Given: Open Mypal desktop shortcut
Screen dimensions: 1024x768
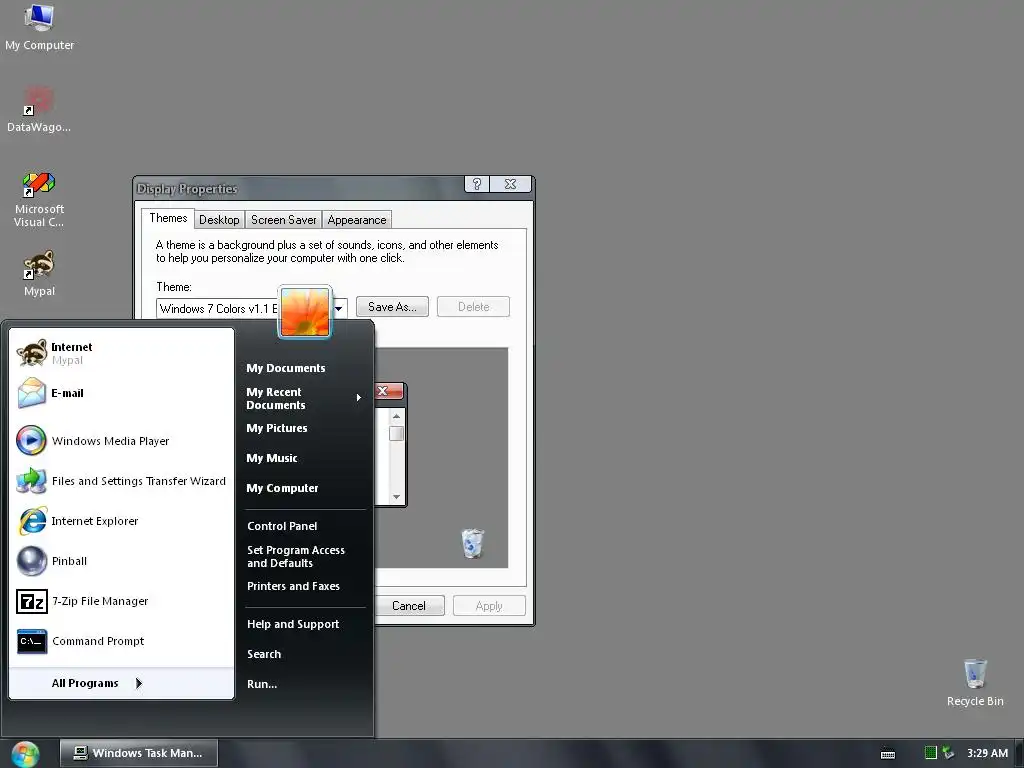Looking at the screenshot, I should coord(39,274).
